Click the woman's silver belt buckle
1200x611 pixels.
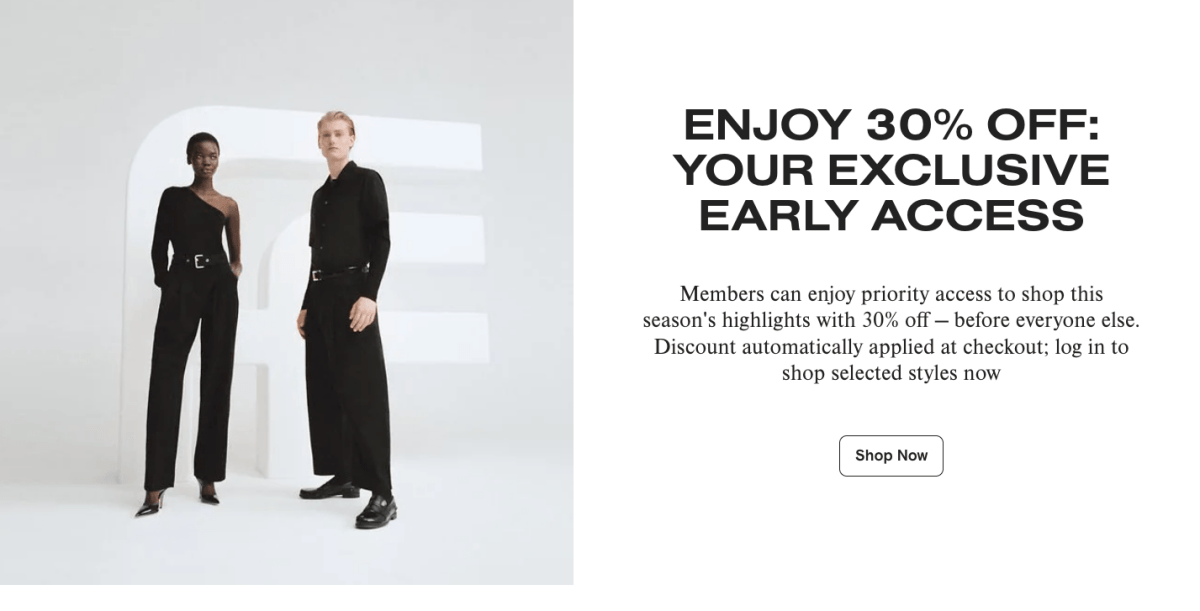point(198,261)
